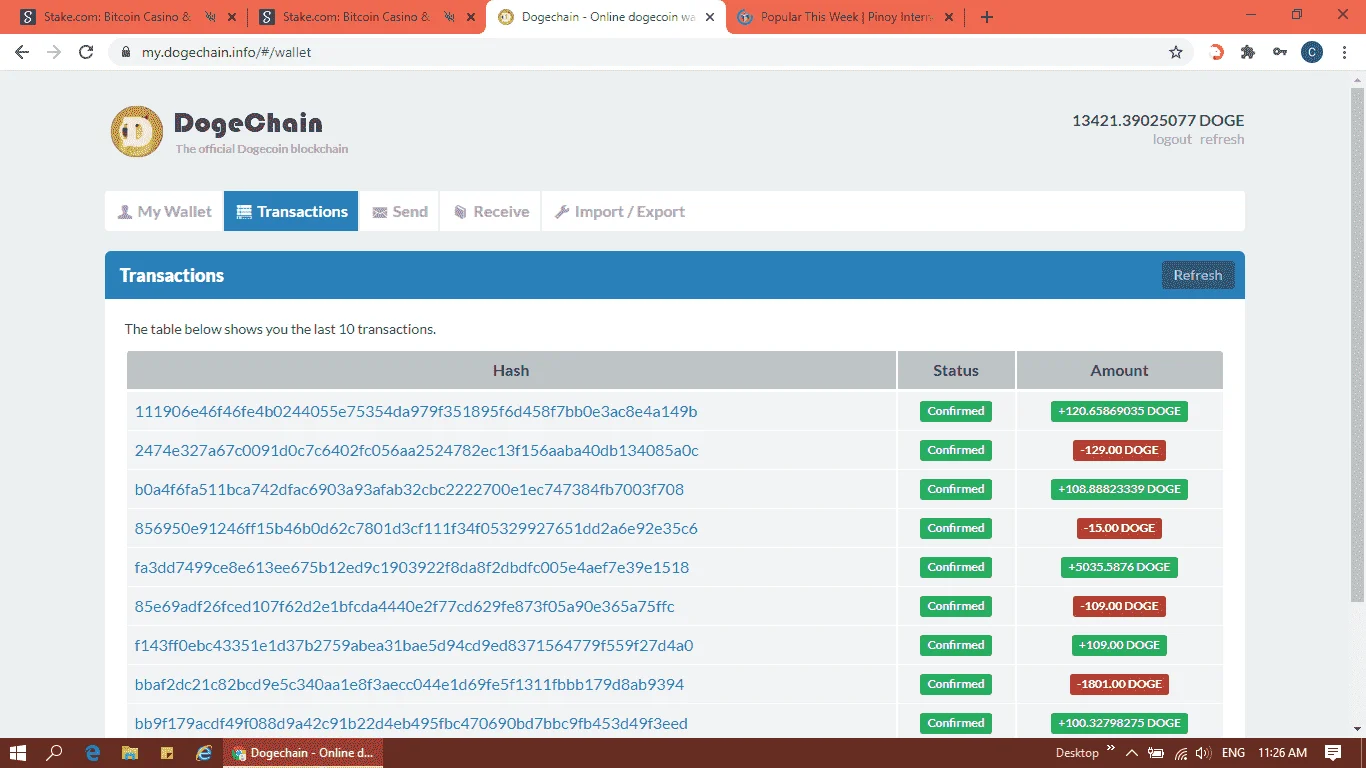Bookmark this page with the star icon

[1176, 52]
